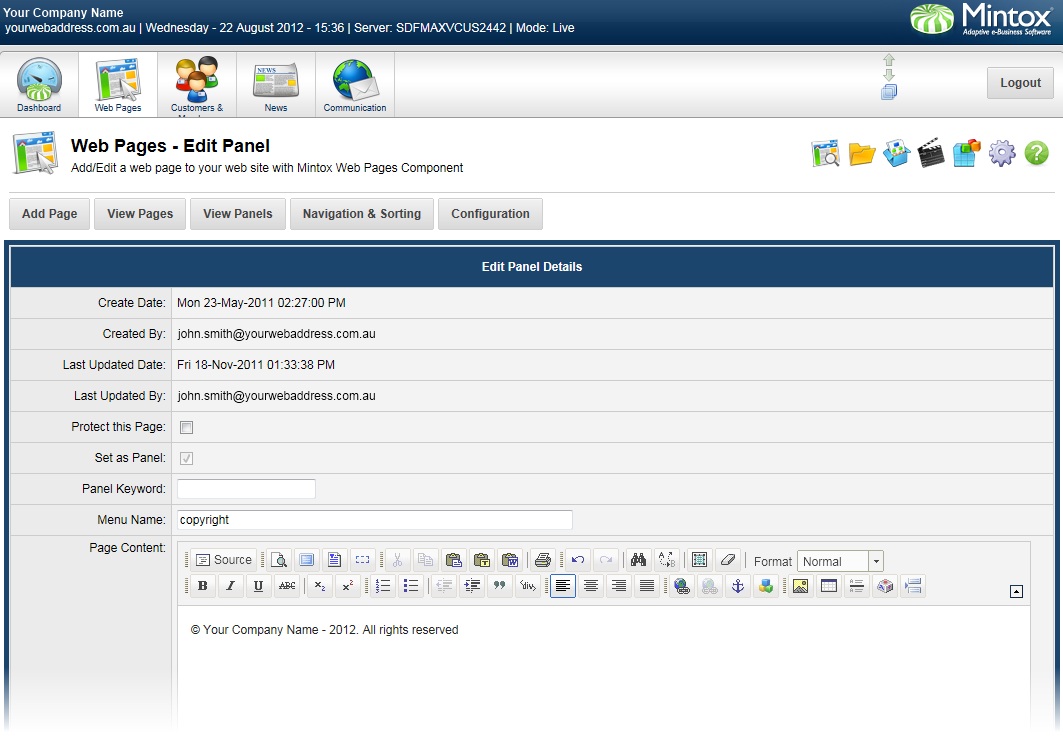Click the green help question mark icon
This screenshot has height=739, width=1063.
pos(1036,154)
